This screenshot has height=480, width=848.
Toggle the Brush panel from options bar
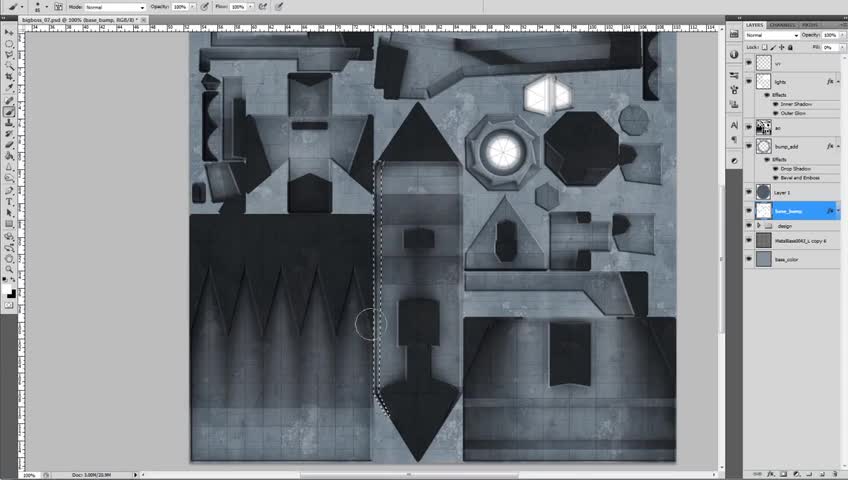point(58,7)
